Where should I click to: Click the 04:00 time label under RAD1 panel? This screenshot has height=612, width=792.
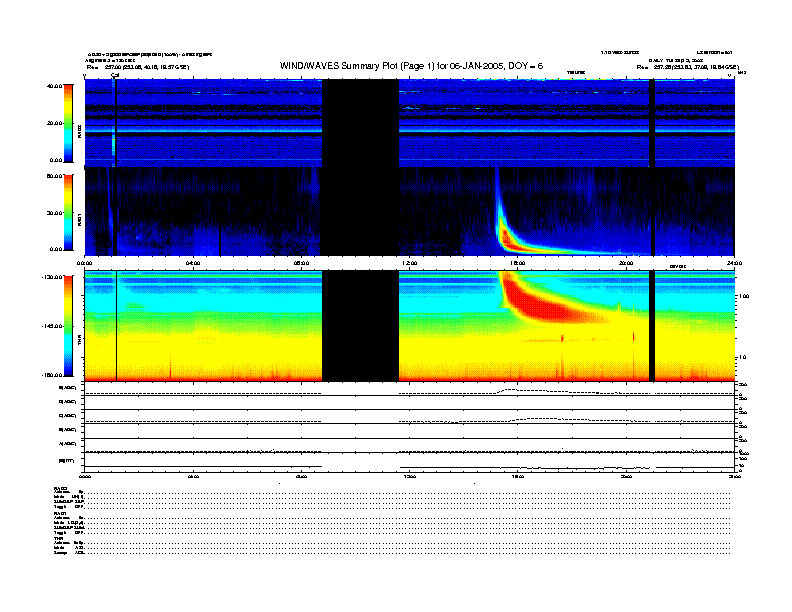click(193, 263)
